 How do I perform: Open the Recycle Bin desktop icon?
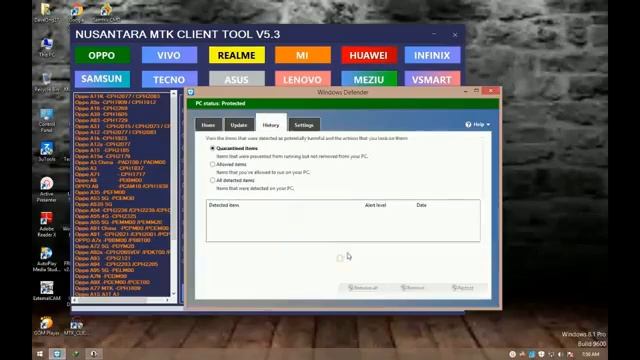coord(47,82)
